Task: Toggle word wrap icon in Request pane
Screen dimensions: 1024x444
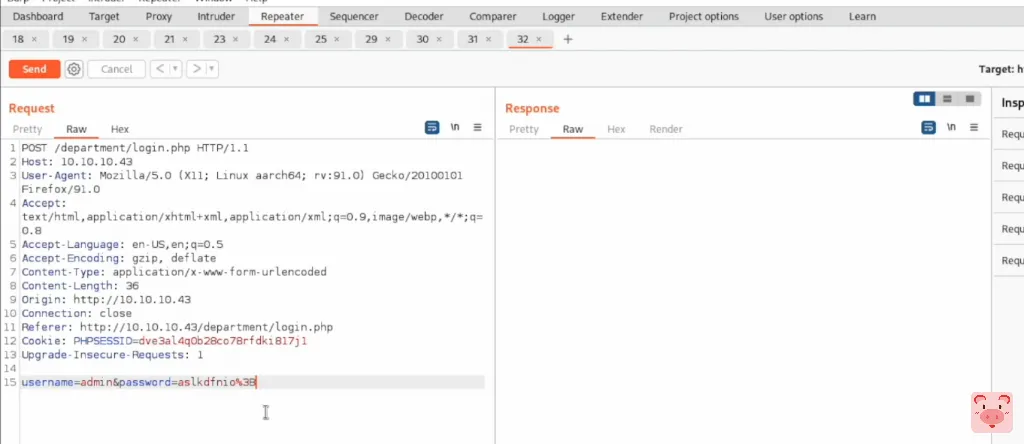Action: point(432,128)
